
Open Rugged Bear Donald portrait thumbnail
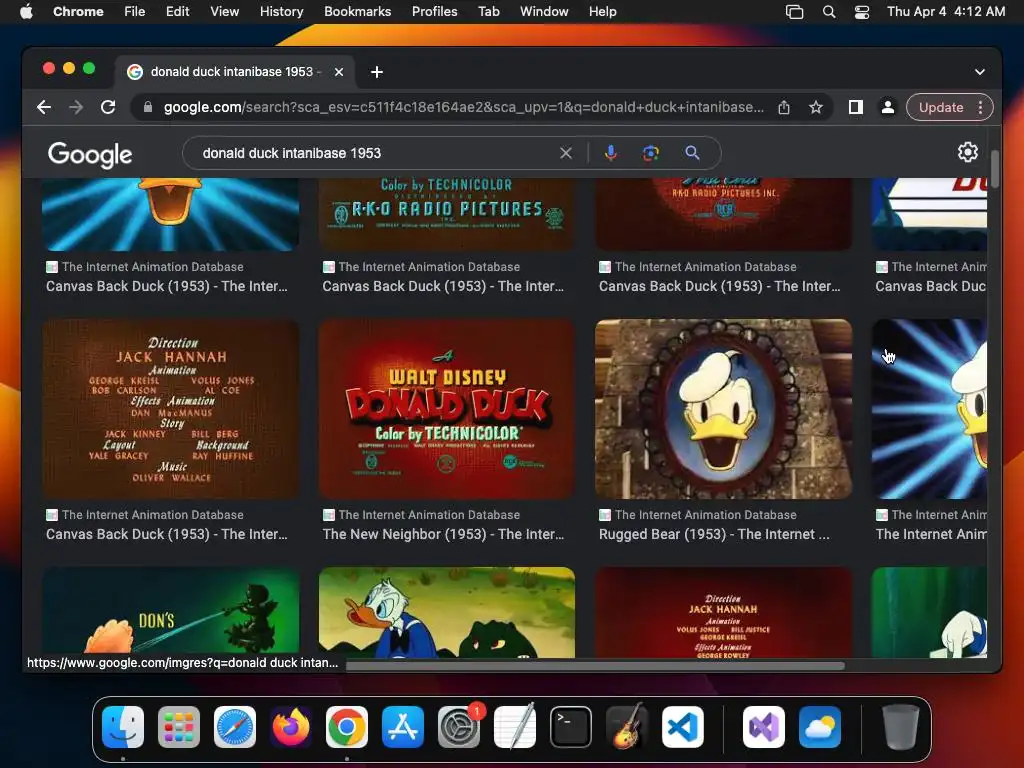point(724,409)
